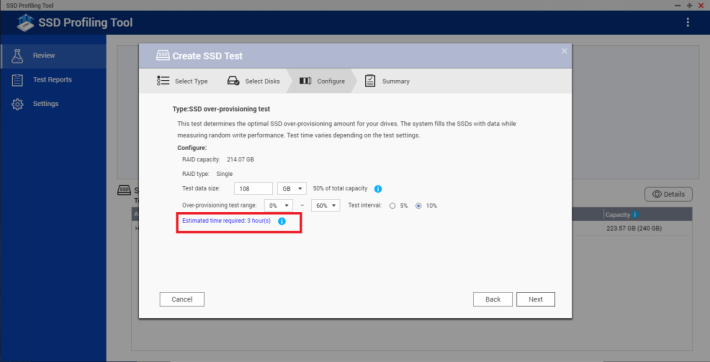
Task: Click the Capacity column header
Action: tap(648, 215)
